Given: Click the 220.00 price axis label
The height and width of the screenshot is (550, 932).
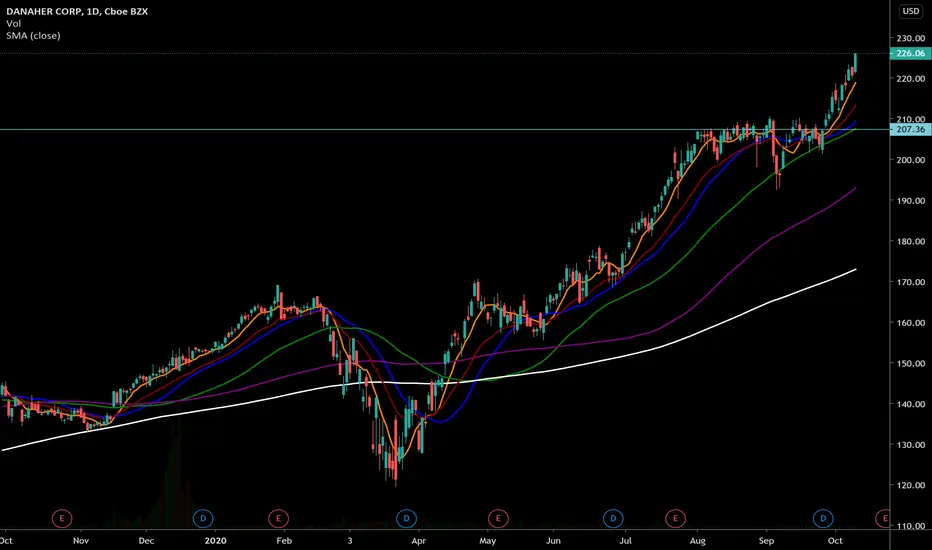Looking at the screenshot, I should point(911,78).
